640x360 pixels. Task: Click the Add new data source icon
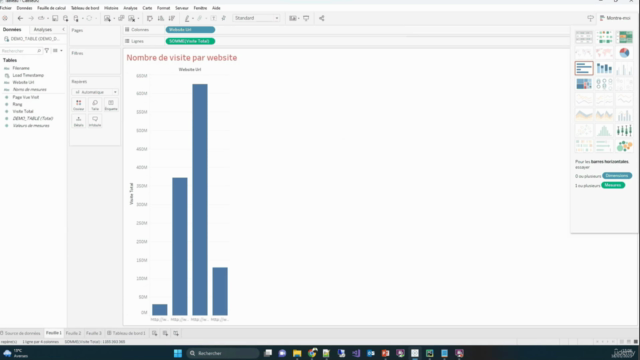pos(65,18)
